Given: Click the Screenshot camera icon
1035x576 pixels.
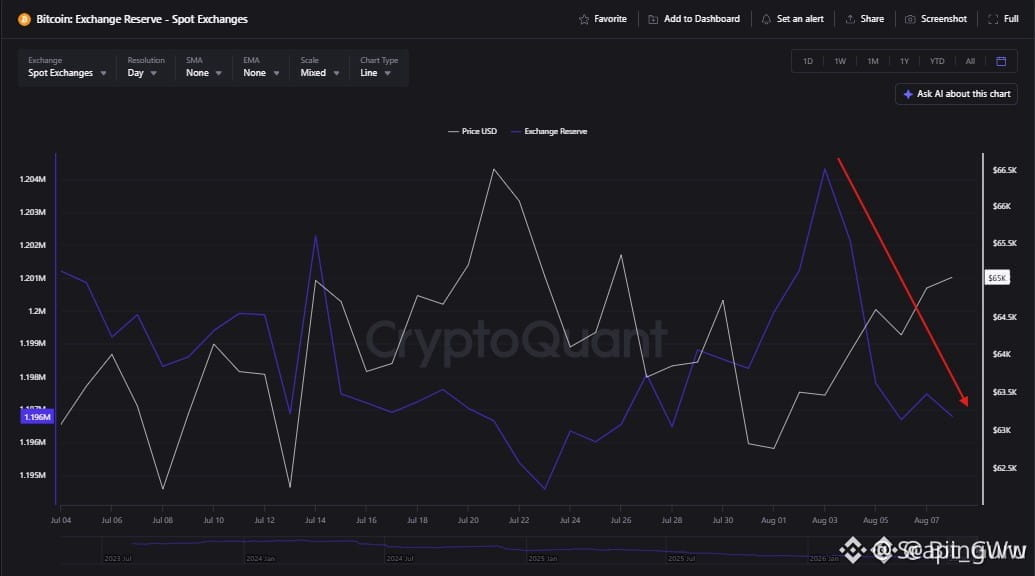Looking at the screenshot, I should tap(910, 19).
